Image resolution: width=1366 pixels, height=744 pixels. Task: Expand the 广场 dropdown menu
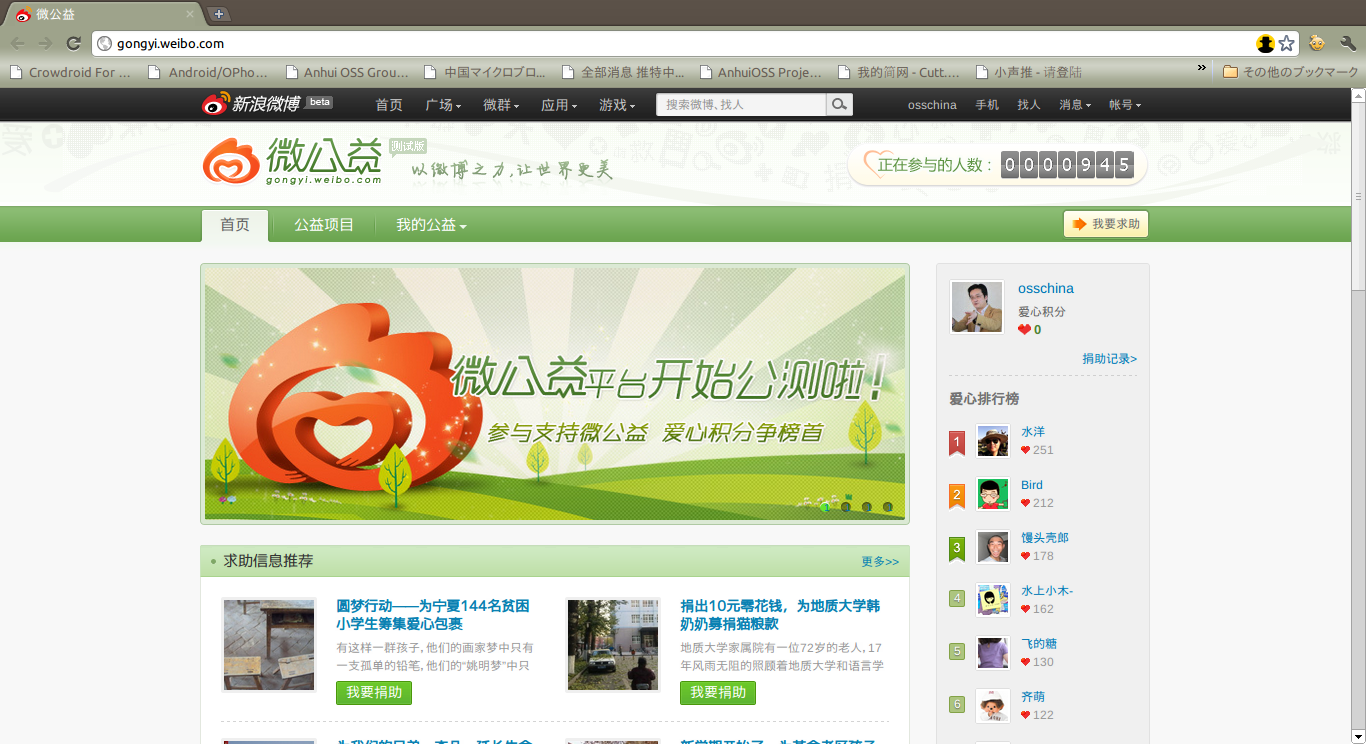point(443,105)
